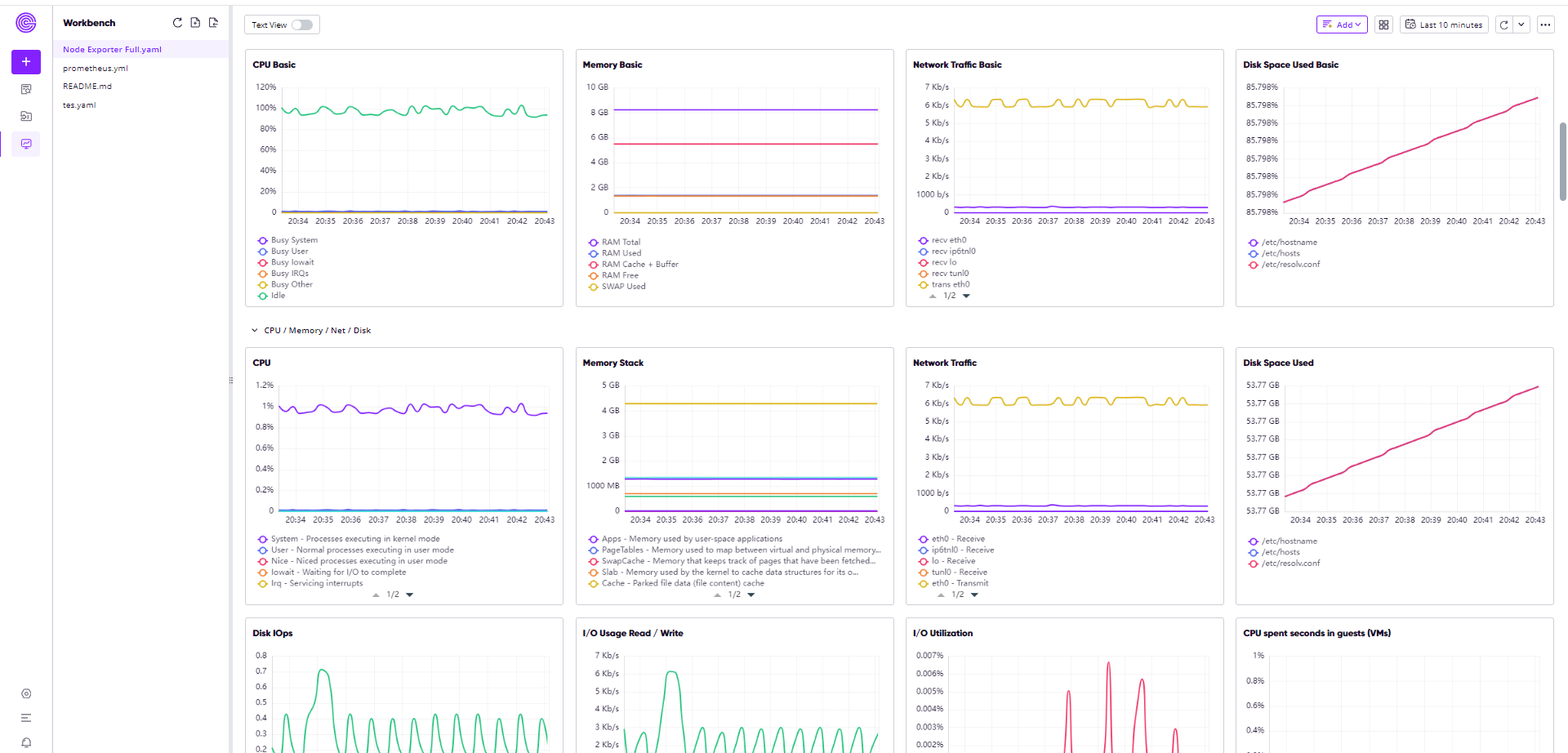Go to next legend page in Network Traffic Basic

(x=967, y=296)
